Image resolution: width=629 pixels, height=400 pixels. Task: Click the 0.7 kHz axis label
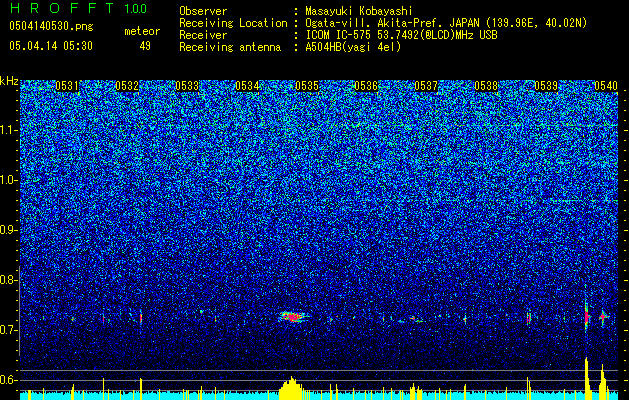tap(7, 330)
